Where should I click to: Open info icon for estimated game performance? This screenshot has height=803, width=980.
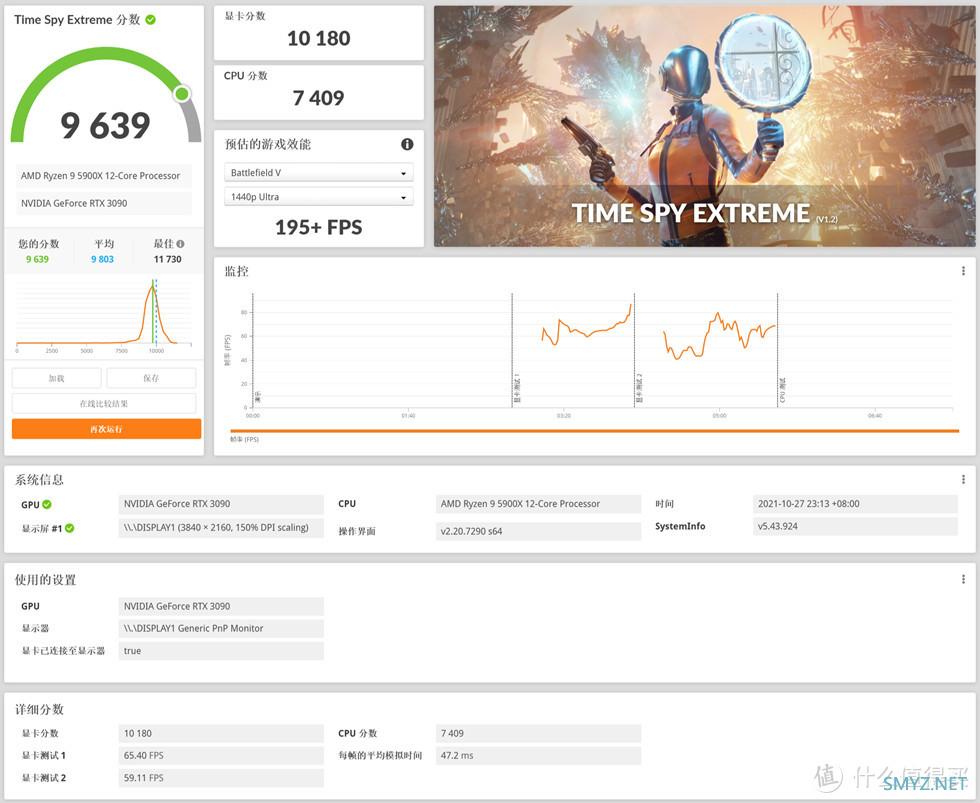[x=407, y=144]
